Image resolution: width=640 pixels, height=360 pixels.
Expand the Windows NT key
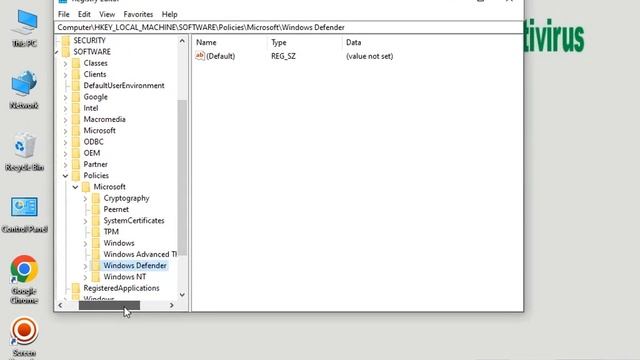(x=85, y=277)
